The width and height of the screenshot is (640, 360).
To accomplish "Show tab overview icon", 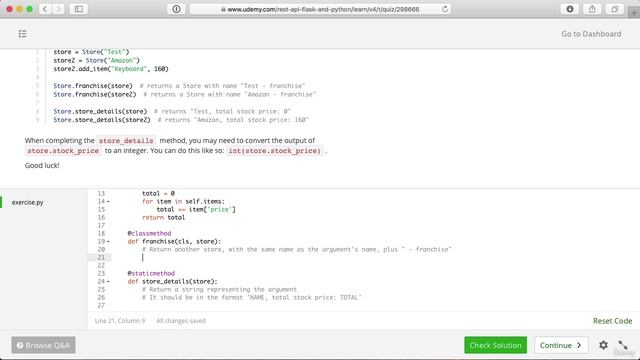I will coord(615,9).
